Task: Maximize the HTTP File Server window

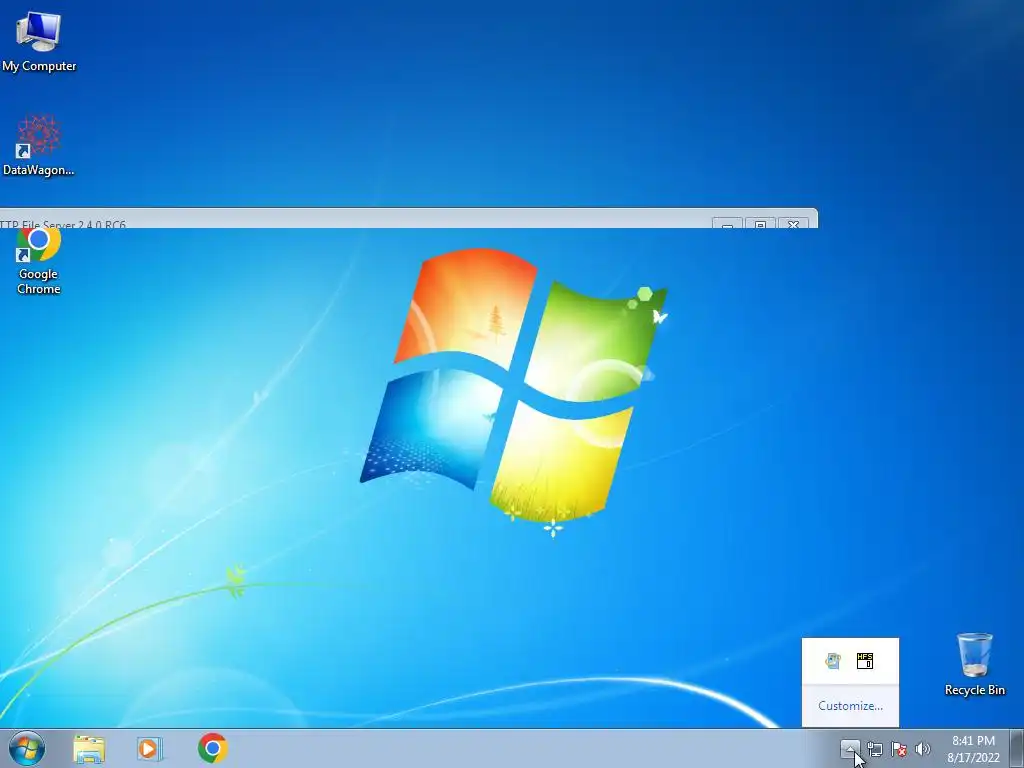Action: tap(760, 224)
